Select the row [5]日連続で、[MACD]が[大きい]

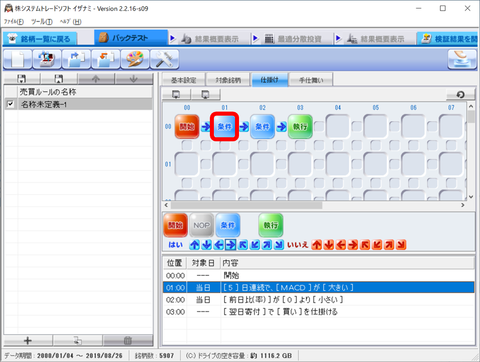319,287
